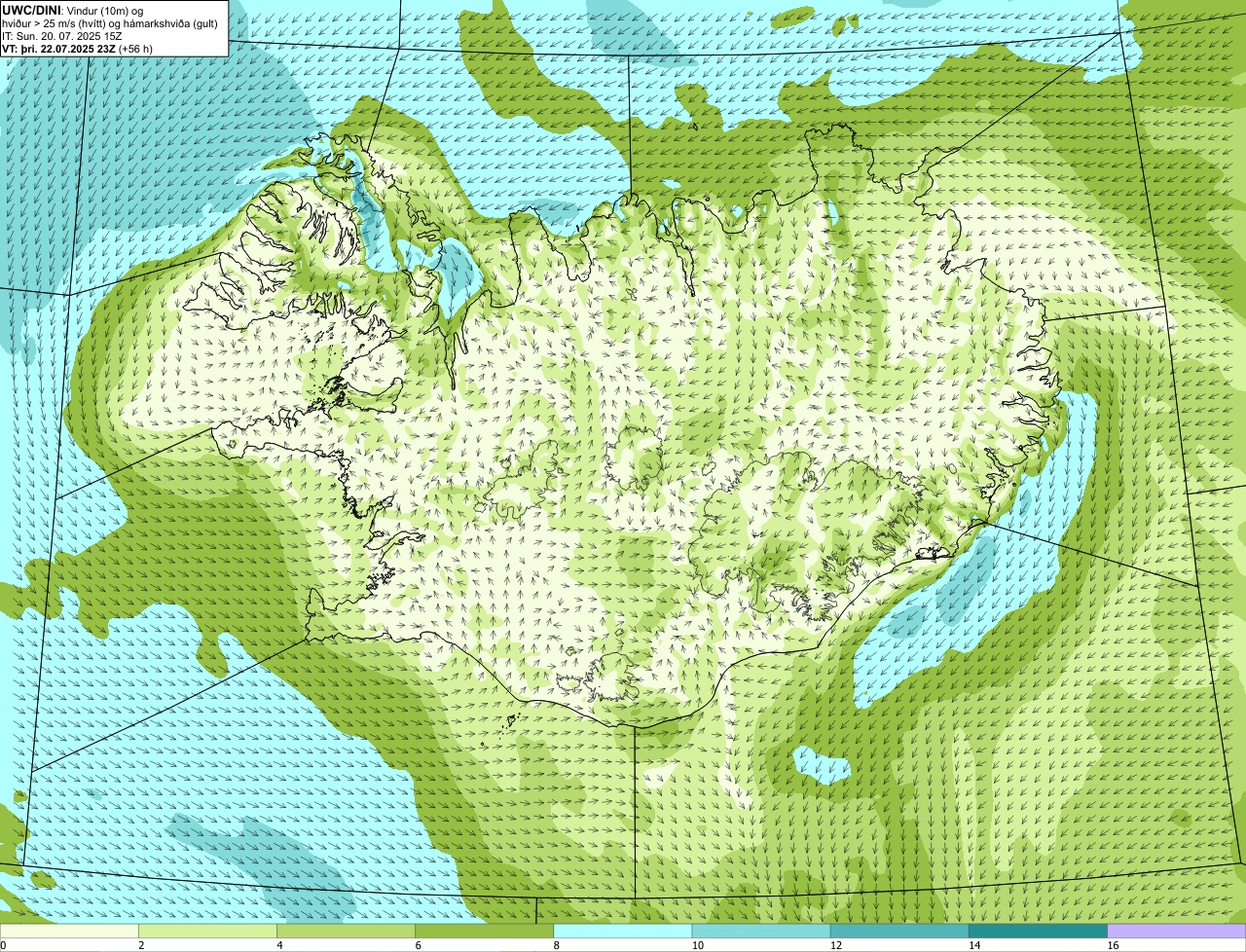Click the 'IT: Sun. 20. 07. 2025 15Z' line
This screenshot has width=1246, height=952.
[61, 36]
